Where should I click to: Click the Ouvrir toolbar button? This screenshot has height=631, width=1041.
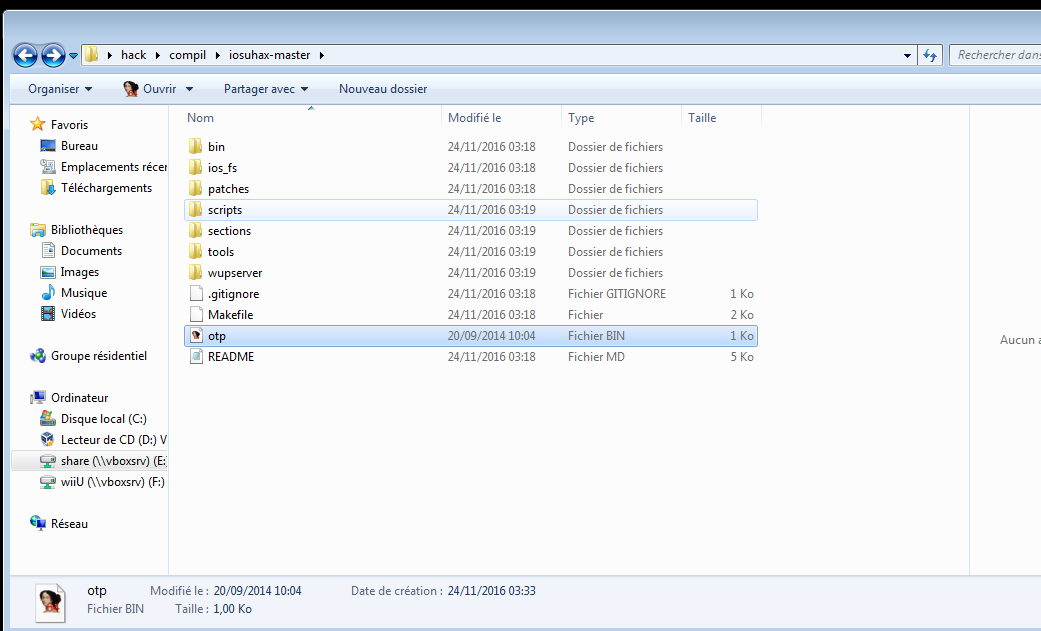(x=150, y=89)
